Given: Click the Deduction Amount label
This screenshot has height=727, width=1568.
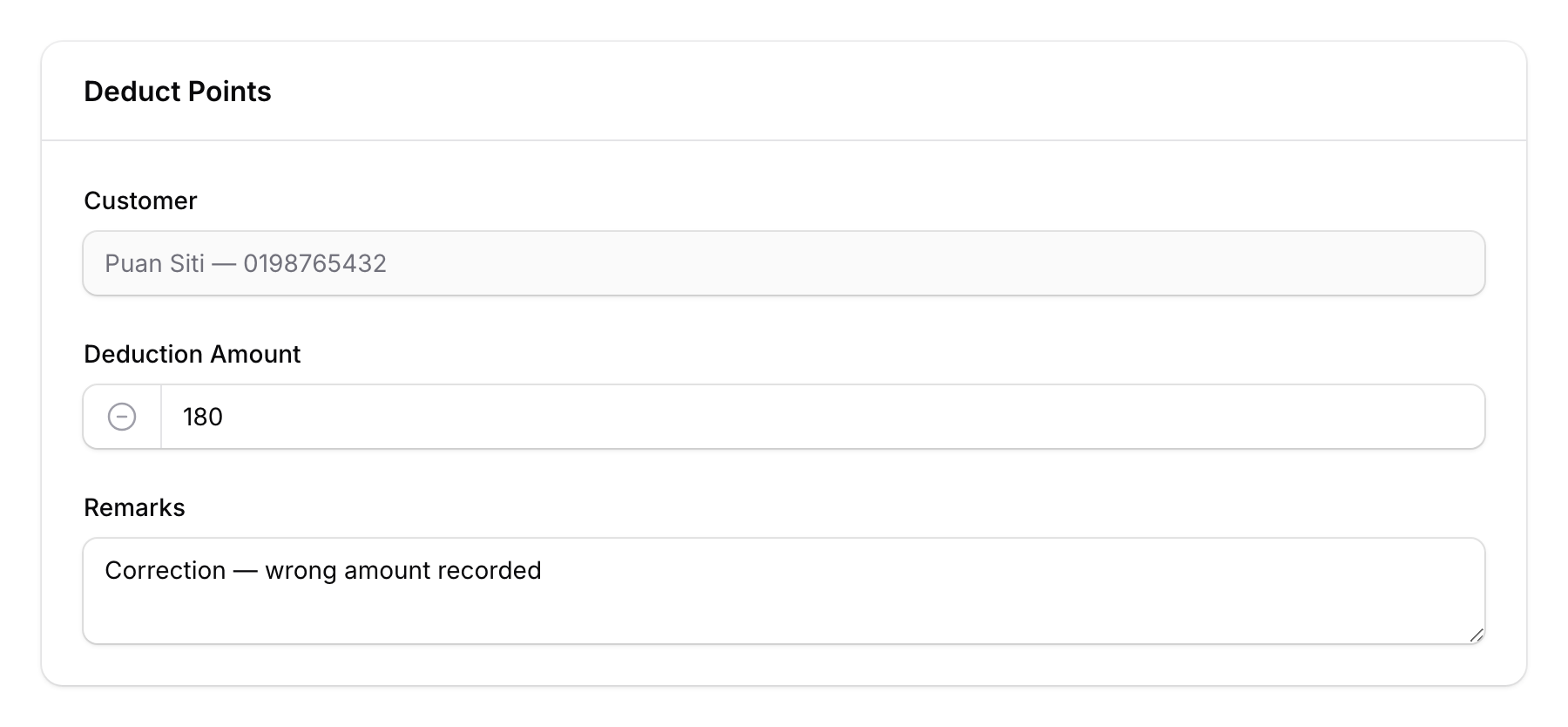Looking at the screenshot, I should point(192,354).
